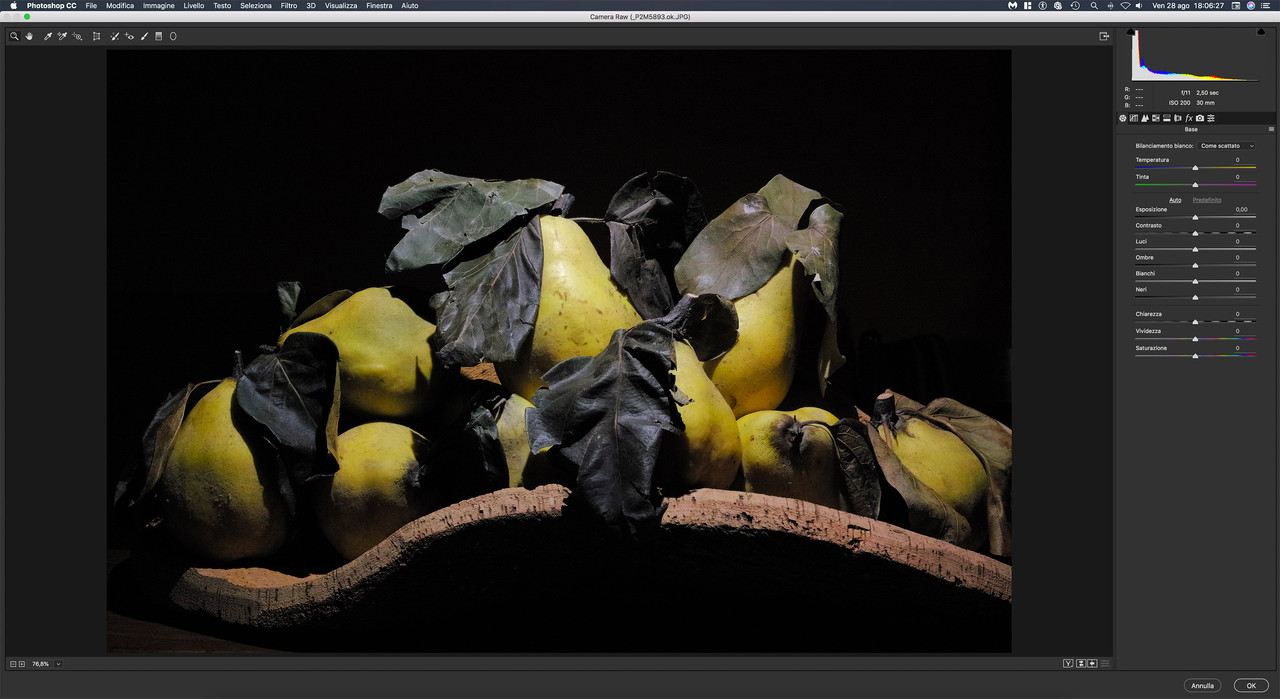This screenshot has height=699, width=1280.
Task: Click the OK button
Action: [x=1251, y=685]
